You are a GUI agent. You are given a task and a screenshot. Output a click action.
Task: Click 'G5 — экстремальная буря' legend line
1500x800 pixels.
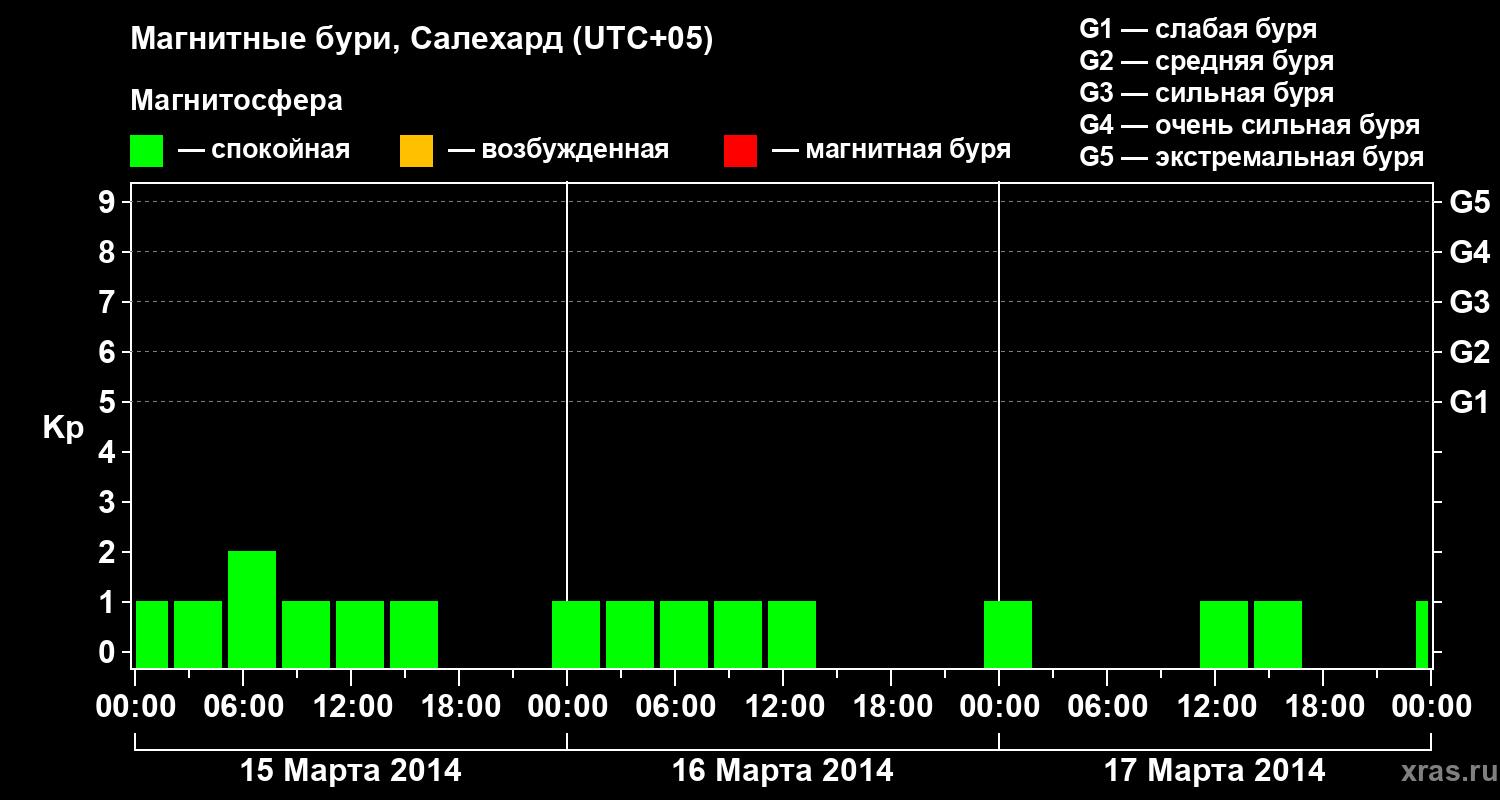coord(1252,157)
